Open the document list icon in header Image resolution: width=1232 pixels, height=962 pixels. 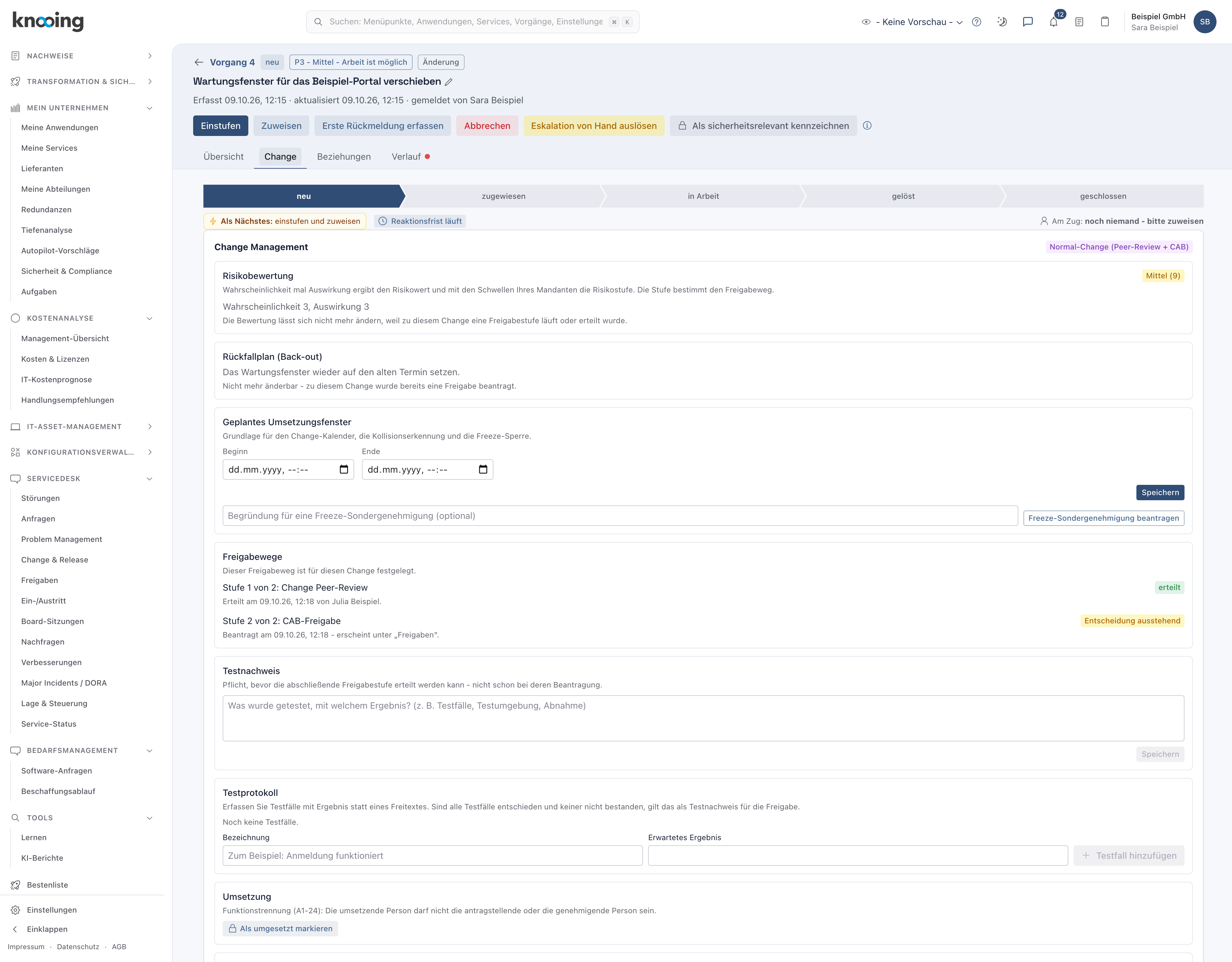tap(1079, 22)
